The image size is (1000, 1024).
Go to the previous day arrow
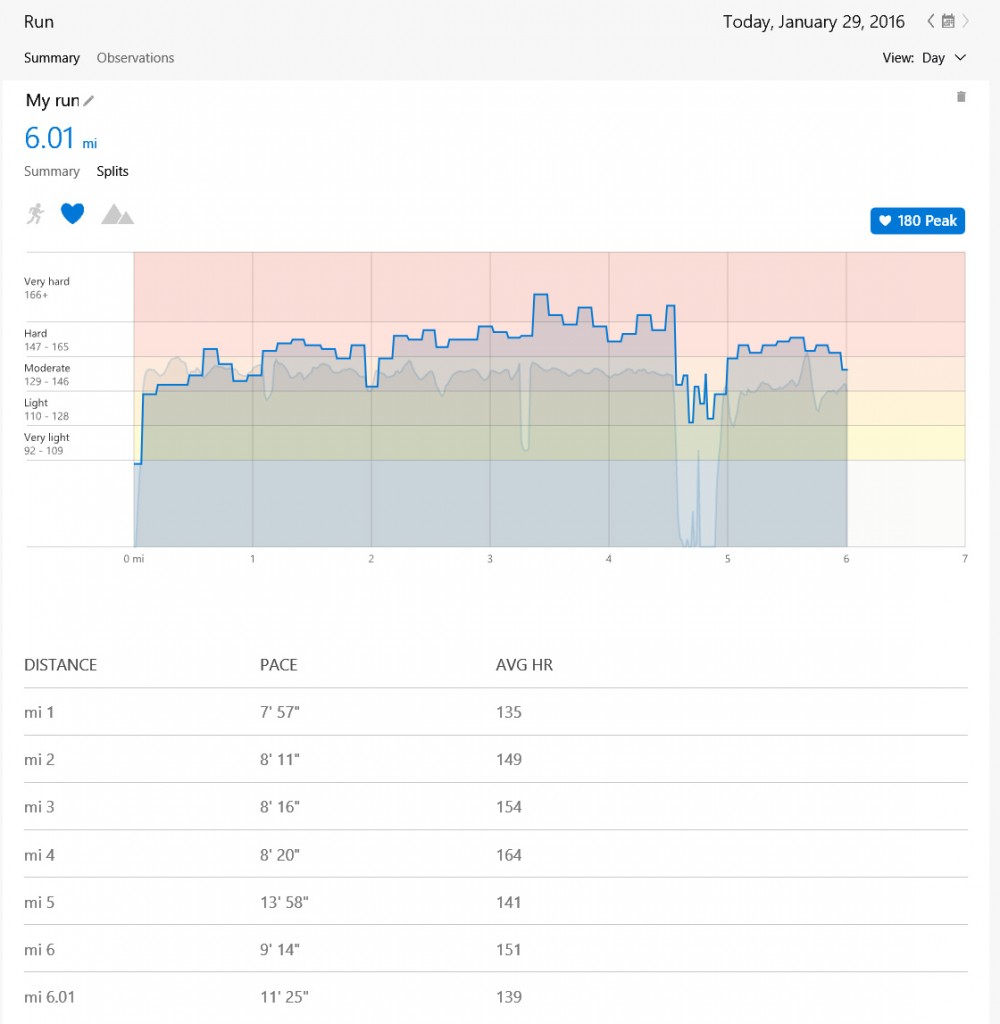click(930, 21)
